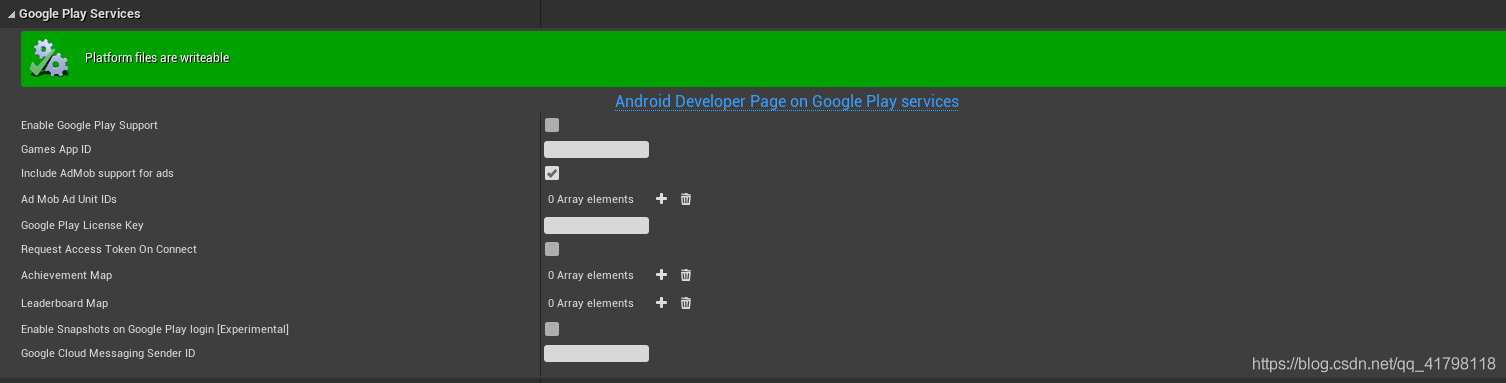Clear all Ad Mob Ad Unit IDs elements
This screenshot has width=1506, height=383.
click(685, 199)
